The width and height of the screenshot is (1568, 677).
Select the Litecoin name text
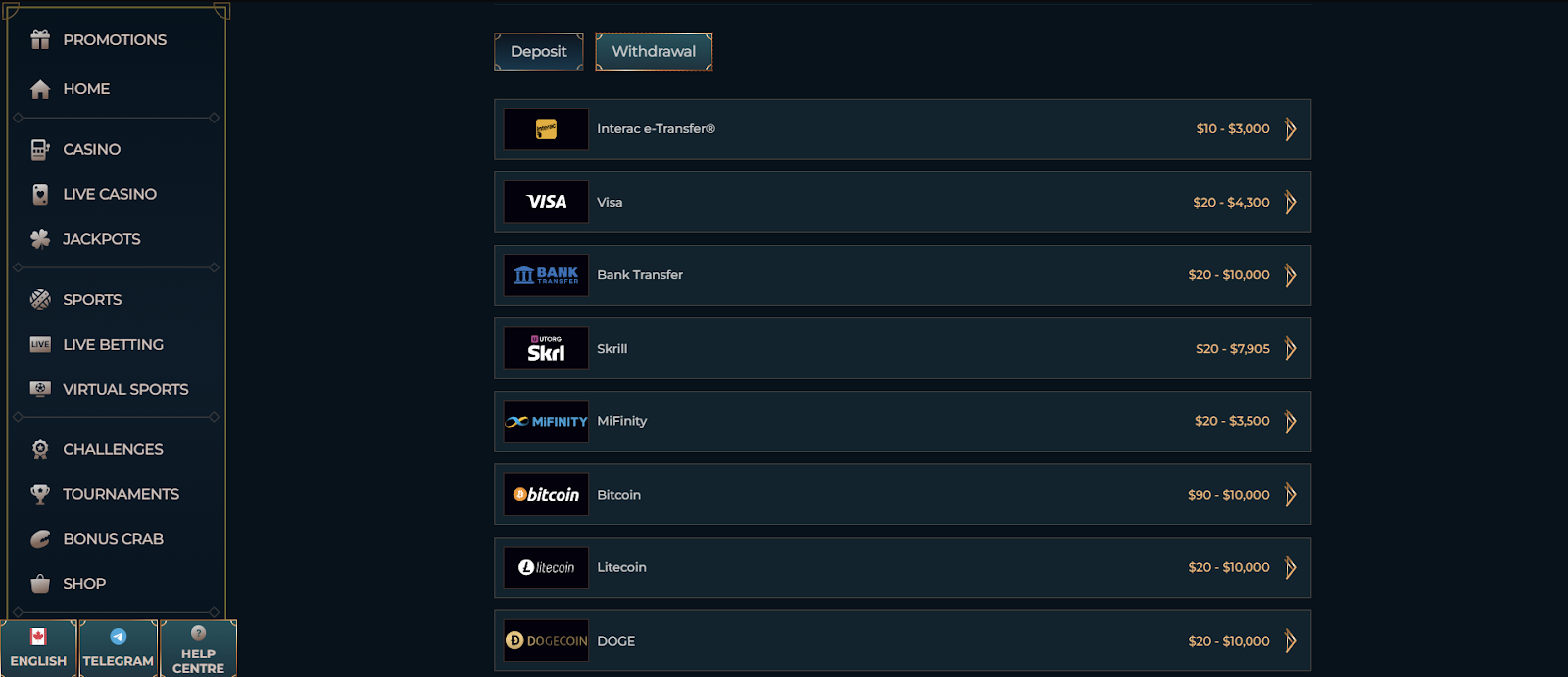point(621,567)
